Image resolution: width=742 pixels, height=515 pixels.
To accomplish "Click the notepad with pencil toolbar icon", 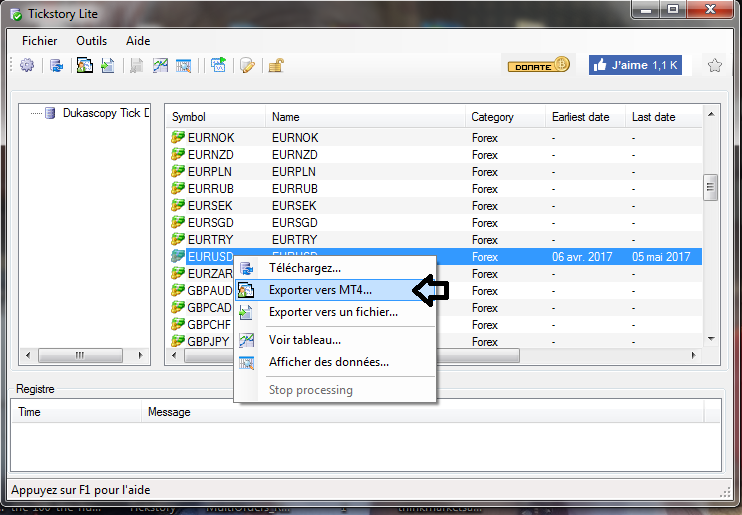I will pyautogui.click(x=247, y=66).
